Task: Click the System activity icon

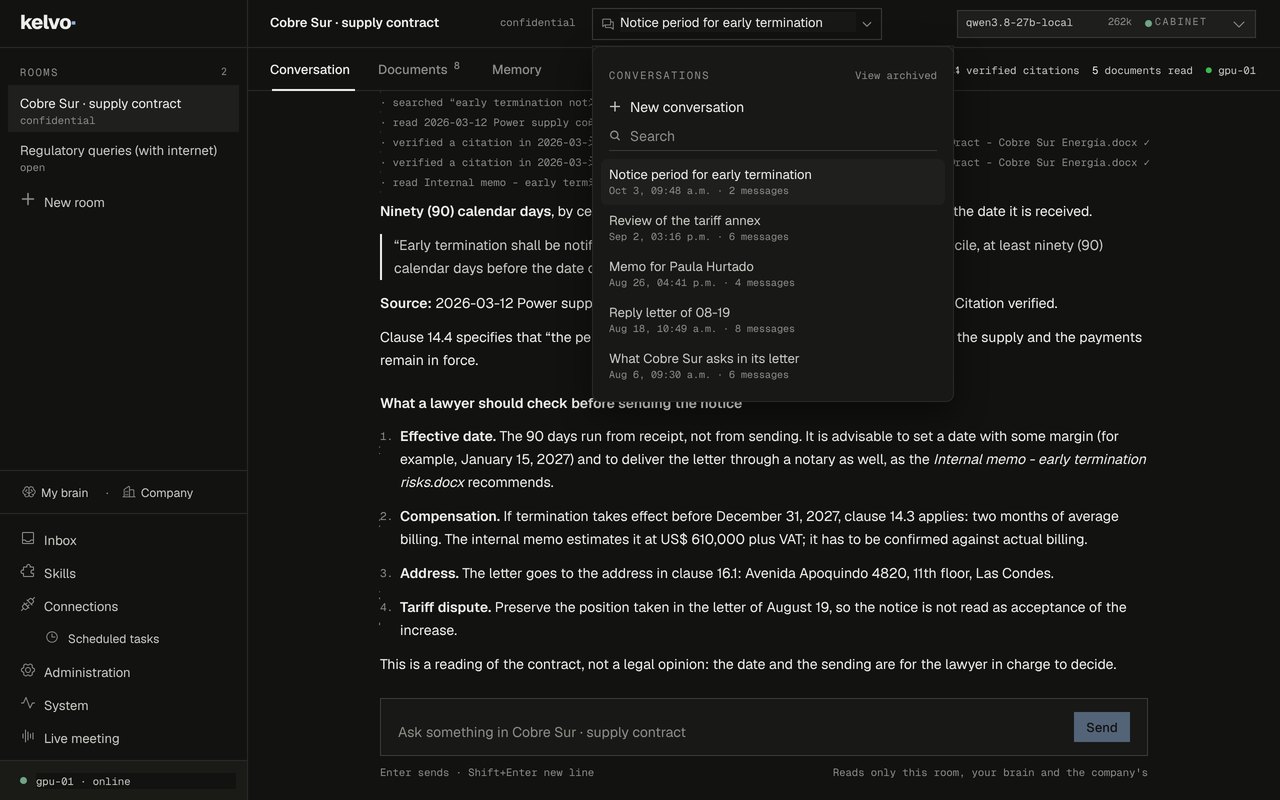Action: click(x=28, y=704)
